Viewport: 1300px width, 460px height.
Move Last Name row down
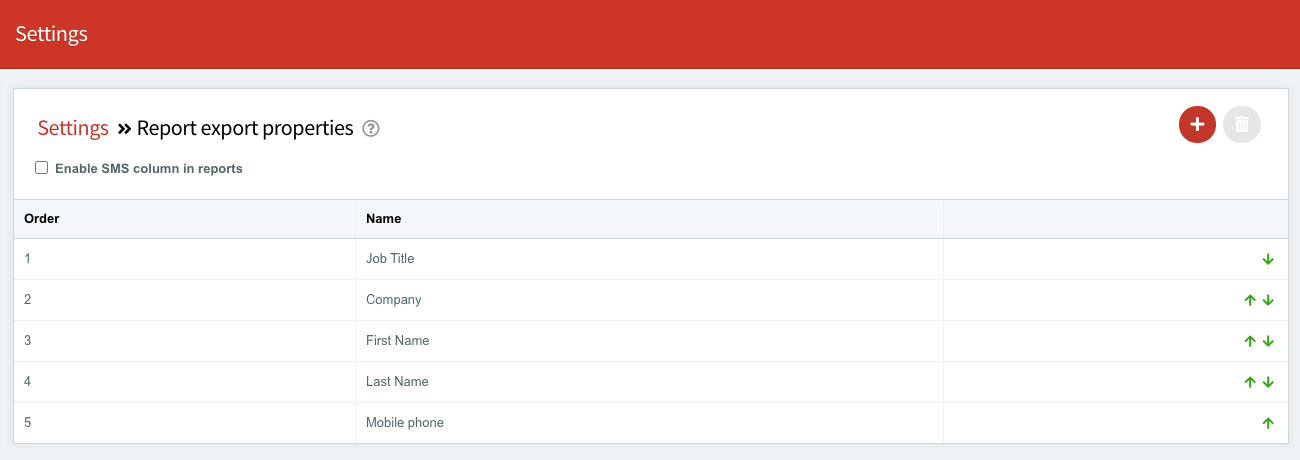coord(1268,382)
